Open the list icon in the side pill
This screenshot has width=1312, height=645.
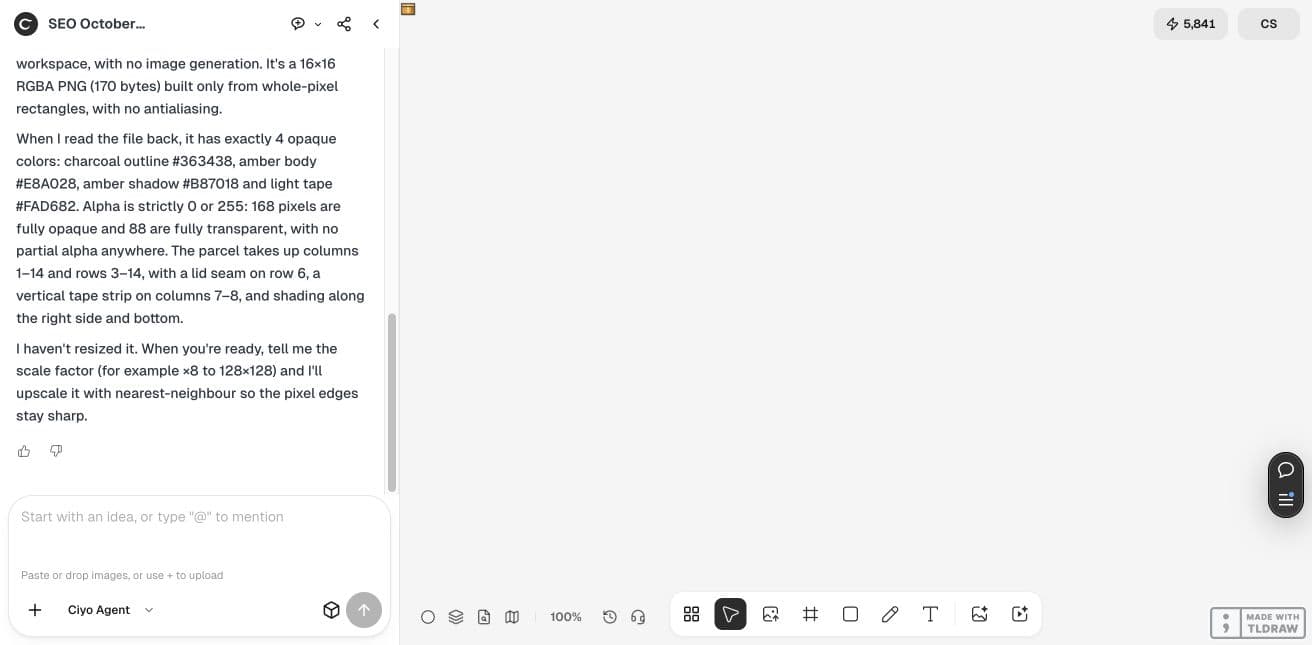(1286, 499)
